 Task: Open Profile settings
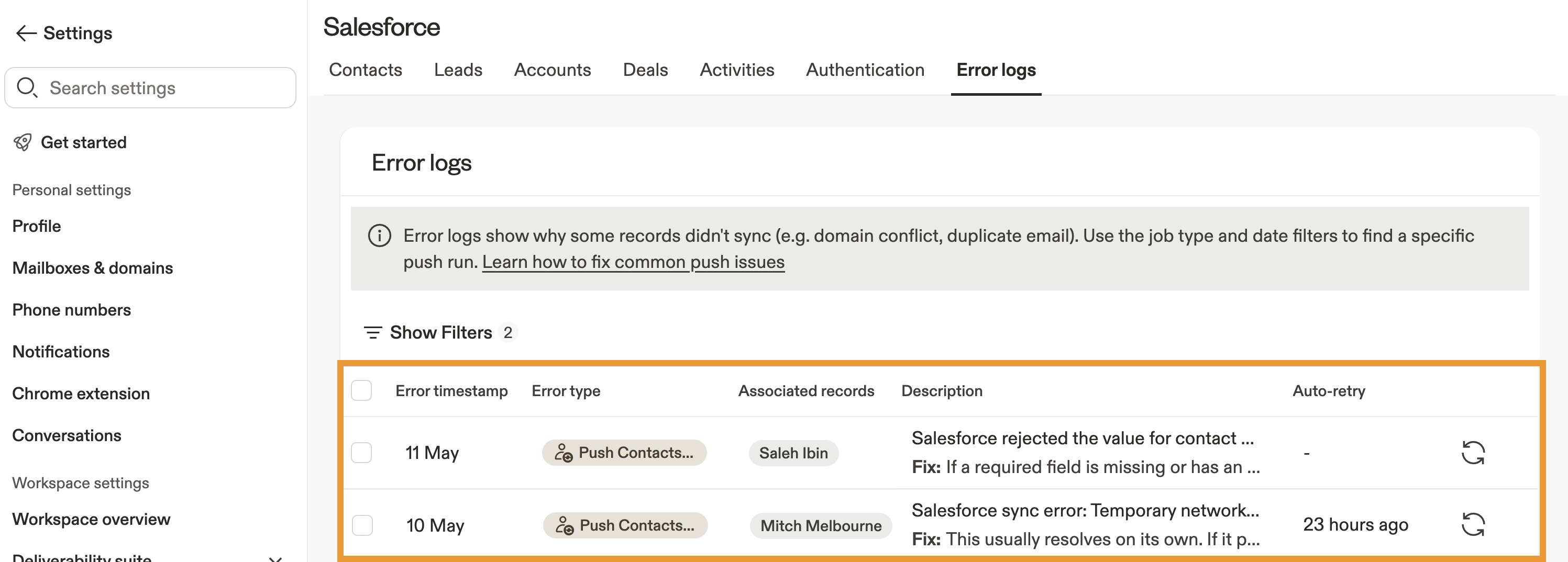(37, 226)
